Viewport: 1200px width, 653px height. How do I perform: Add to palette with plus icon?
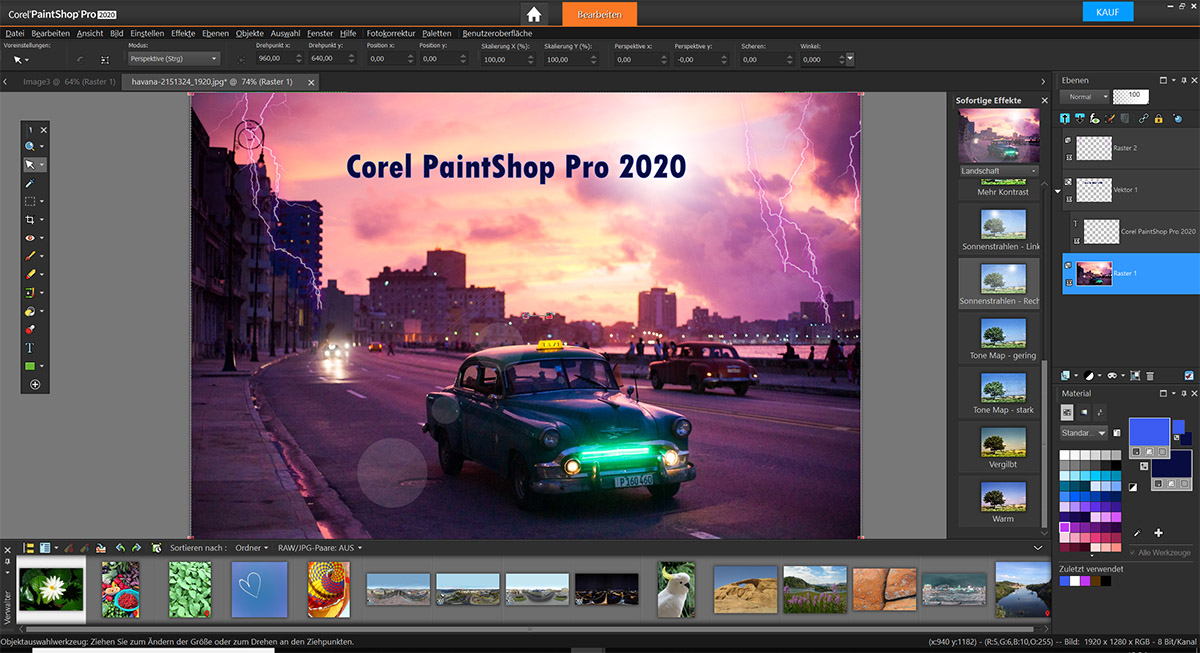click(x=1158, y=533)
